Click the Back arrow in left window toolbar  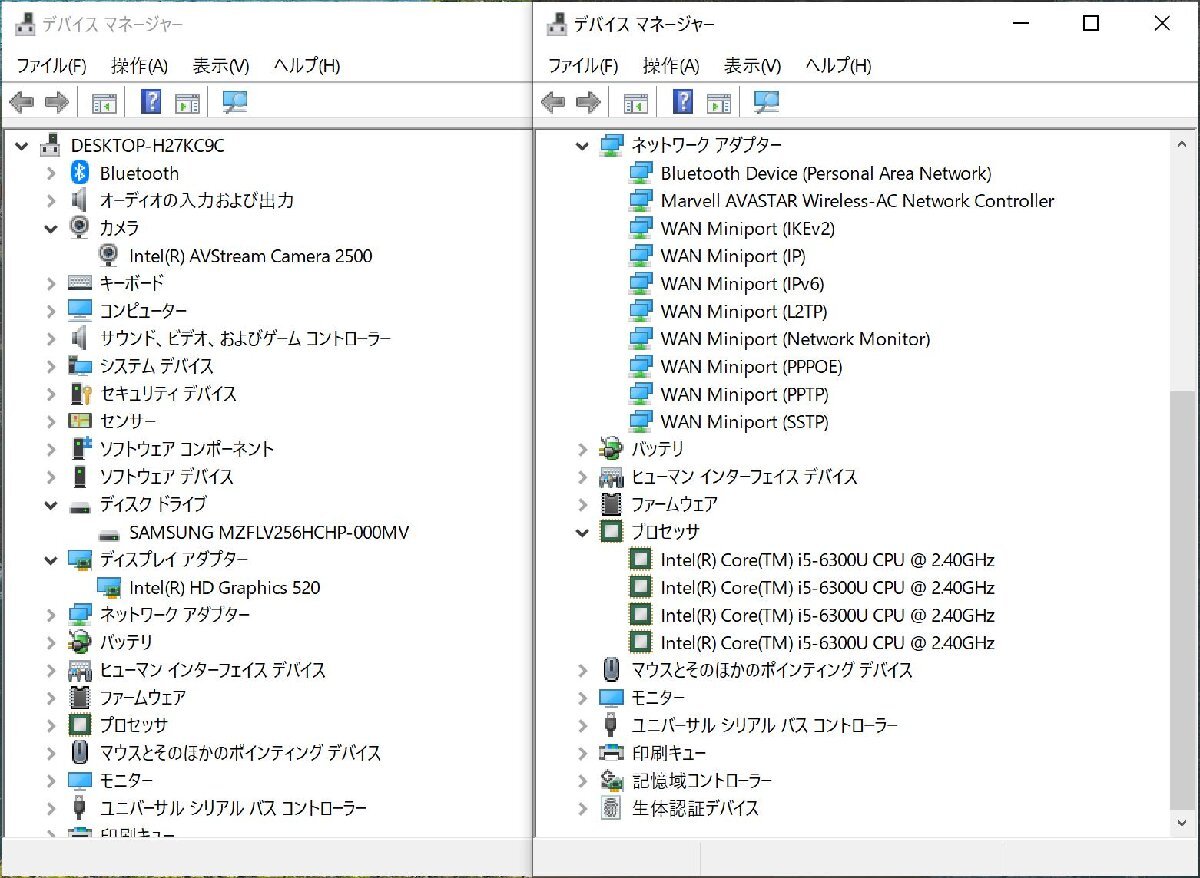tap(21, 102)
